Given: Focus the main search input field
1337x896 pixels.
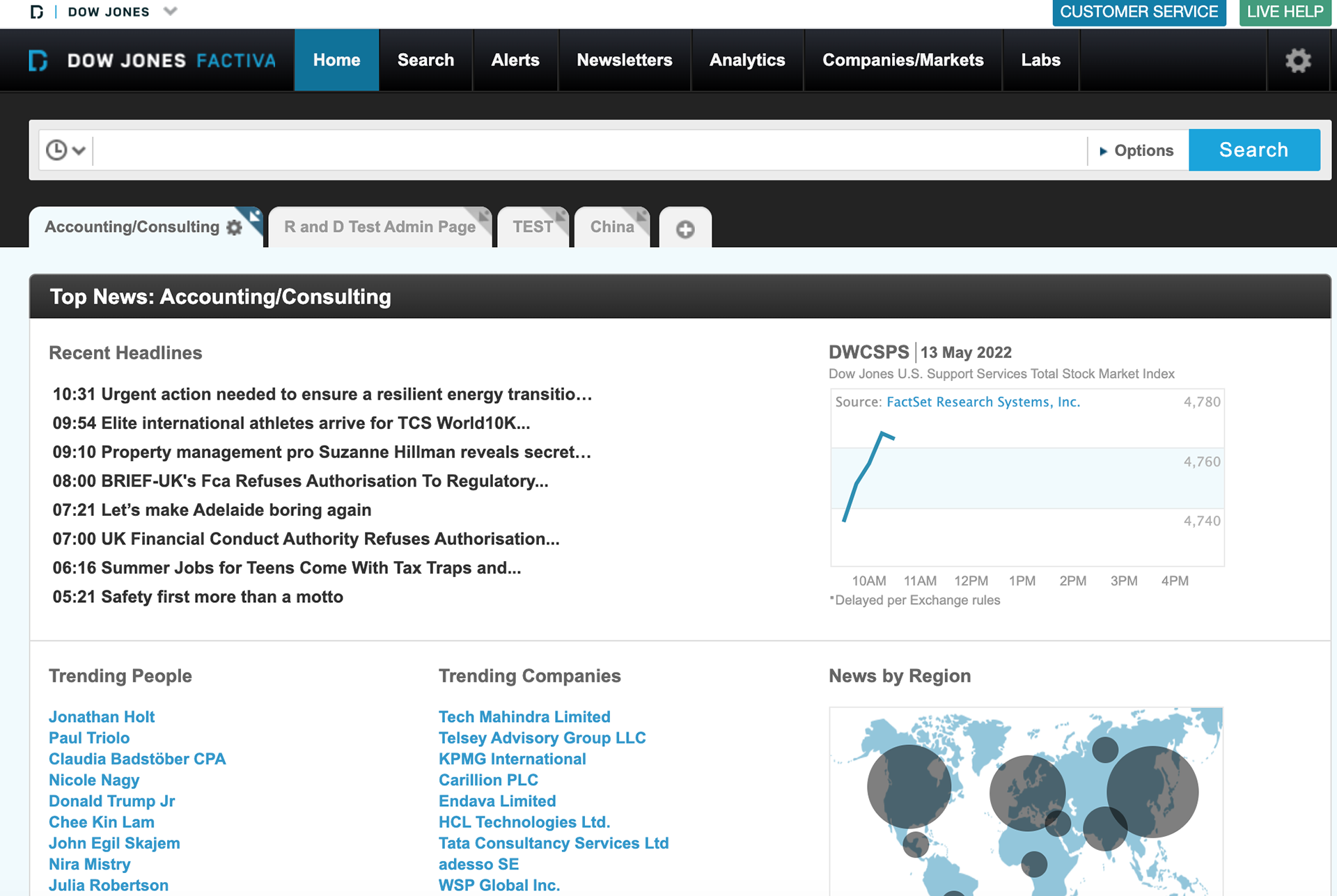Looking at the screenshot, I should [x=590, y=150].
